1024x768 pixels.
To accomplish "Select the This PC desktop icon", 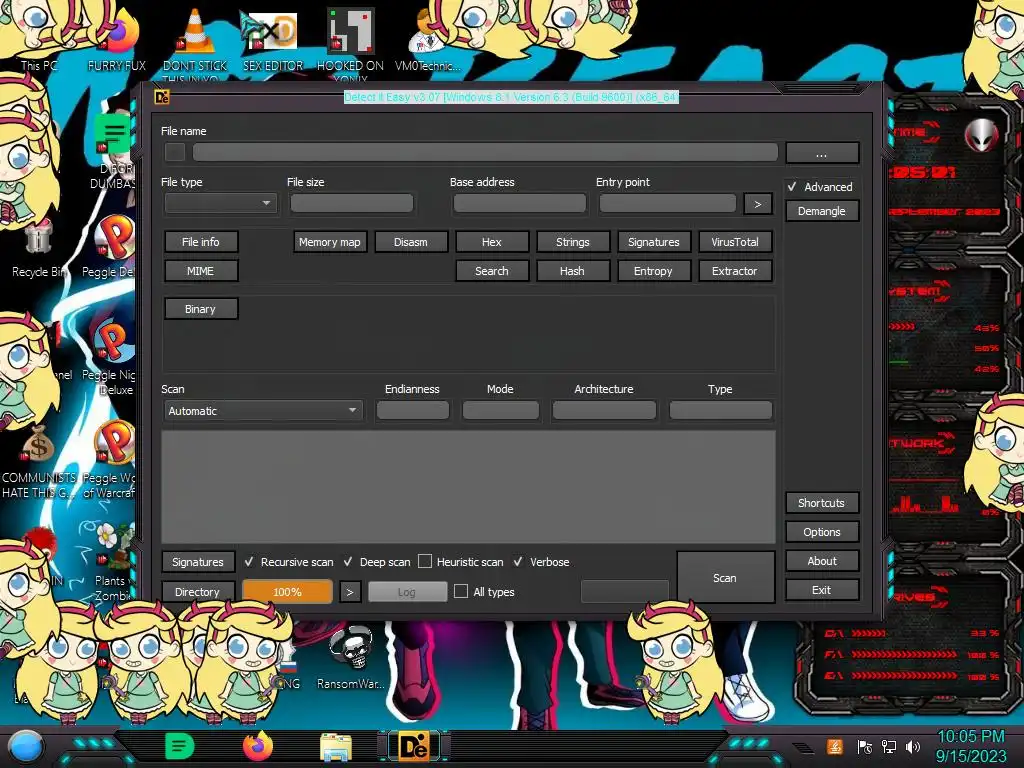I will click(x=39, y=65).
